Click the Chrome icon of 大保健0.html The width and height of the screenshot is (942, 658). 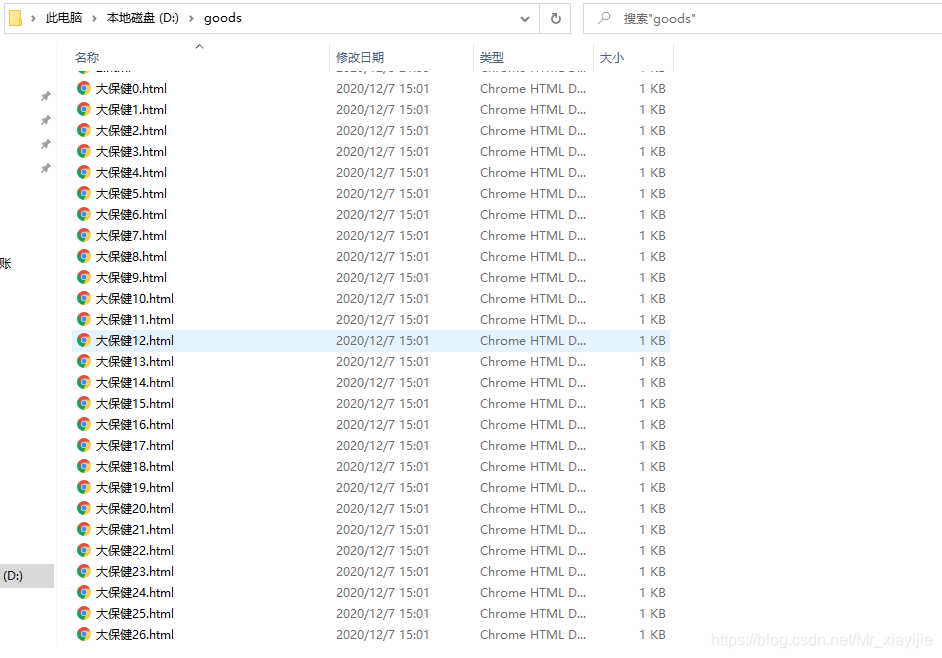(x=84, y=88)
